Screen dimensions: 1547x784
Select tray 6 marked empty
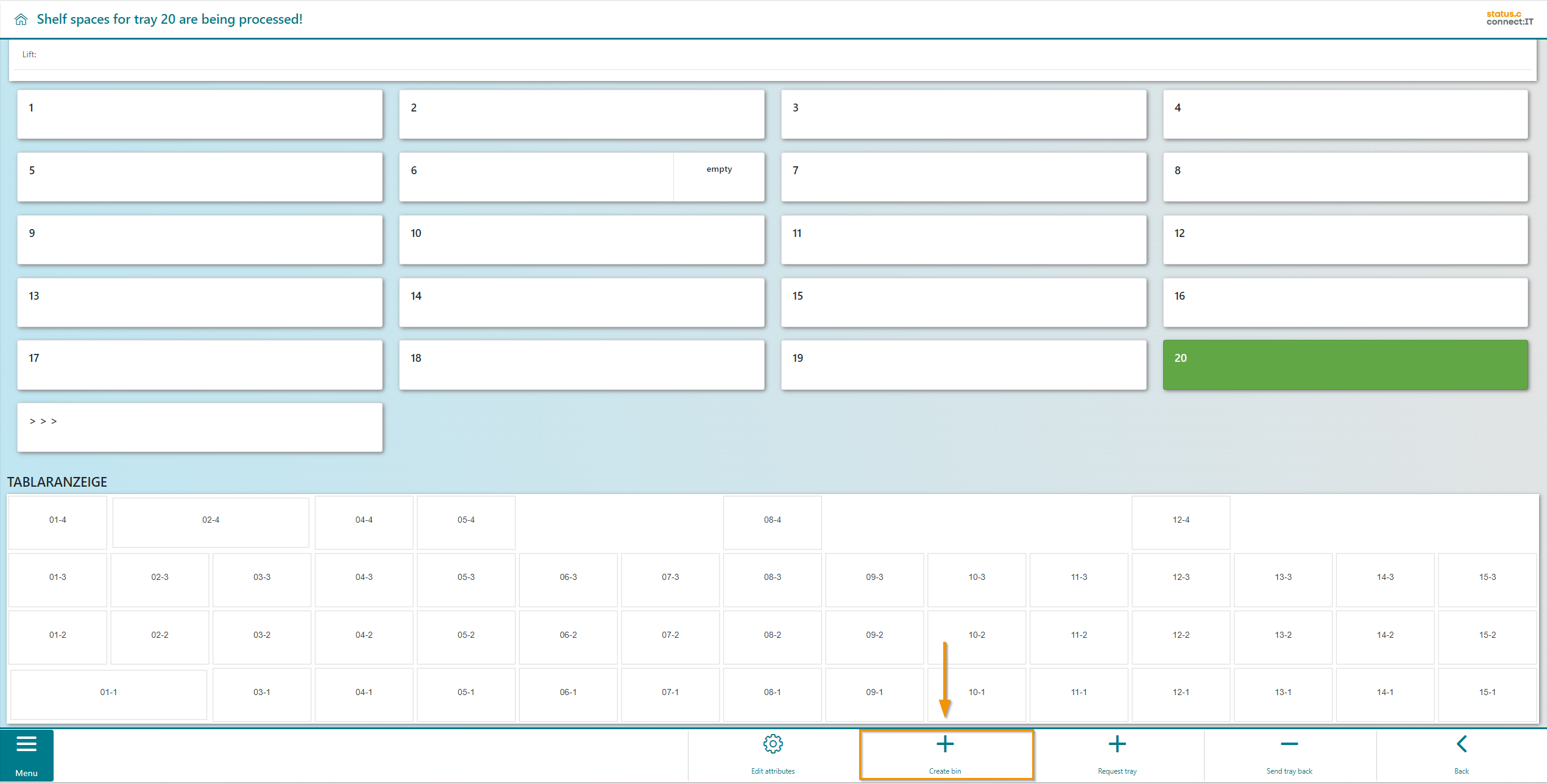pyautogui.click(x=581, y=177)
